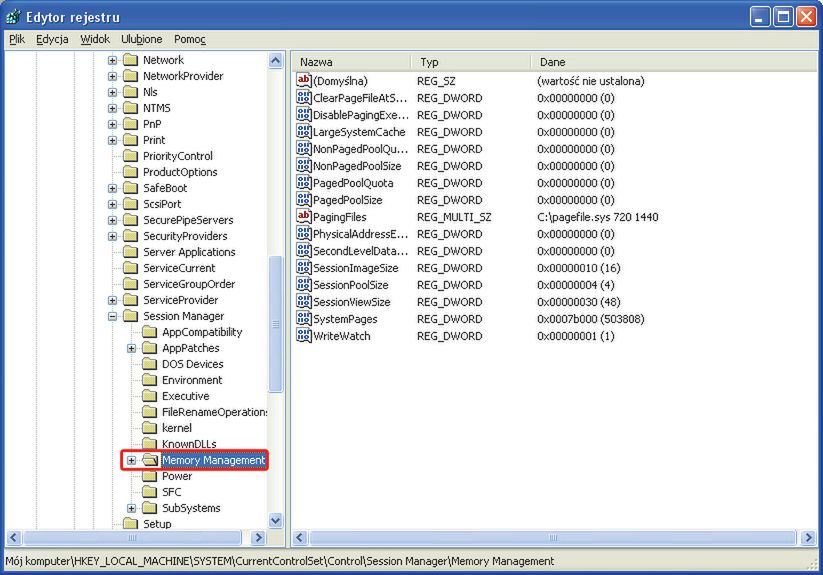Expand the SafeBoot key
The image size is (823, 575).
112,188
